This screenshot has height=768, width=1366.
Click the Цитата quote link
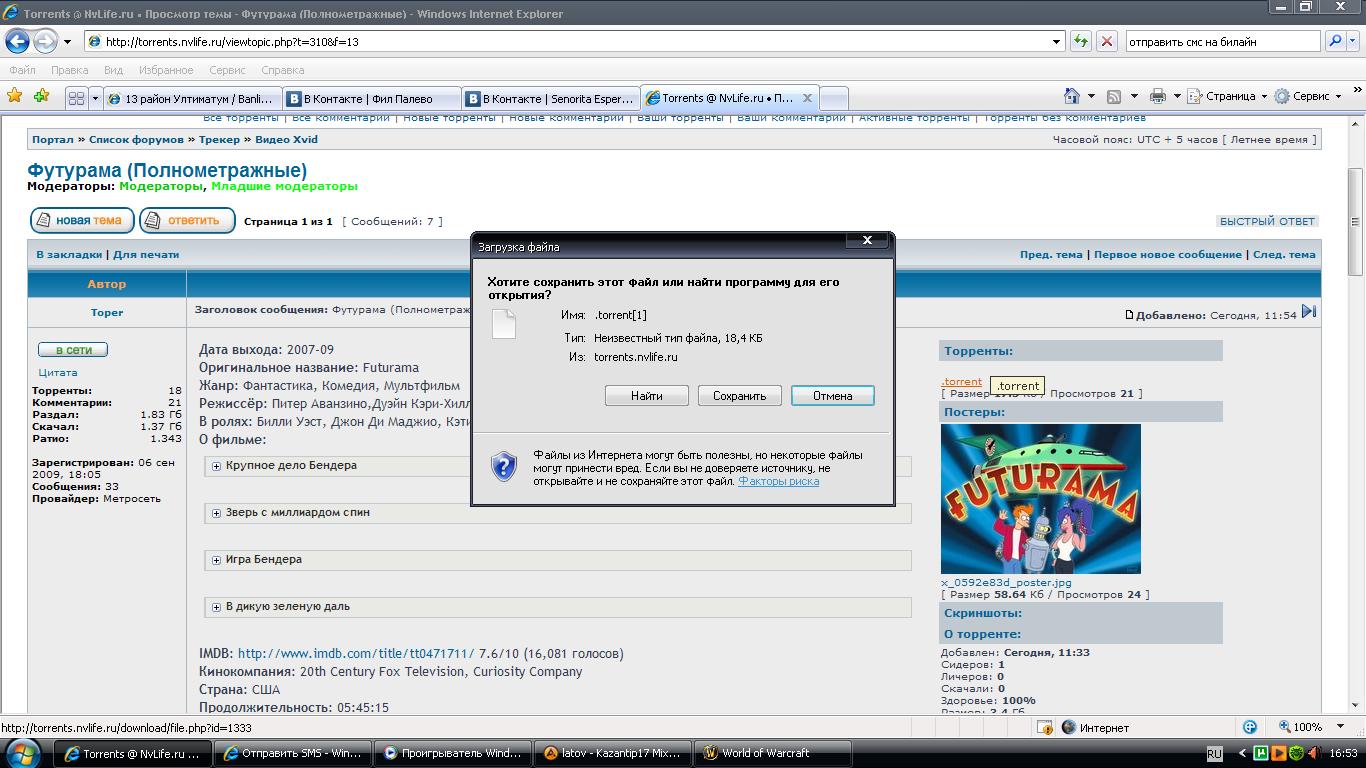pos(58,372)
